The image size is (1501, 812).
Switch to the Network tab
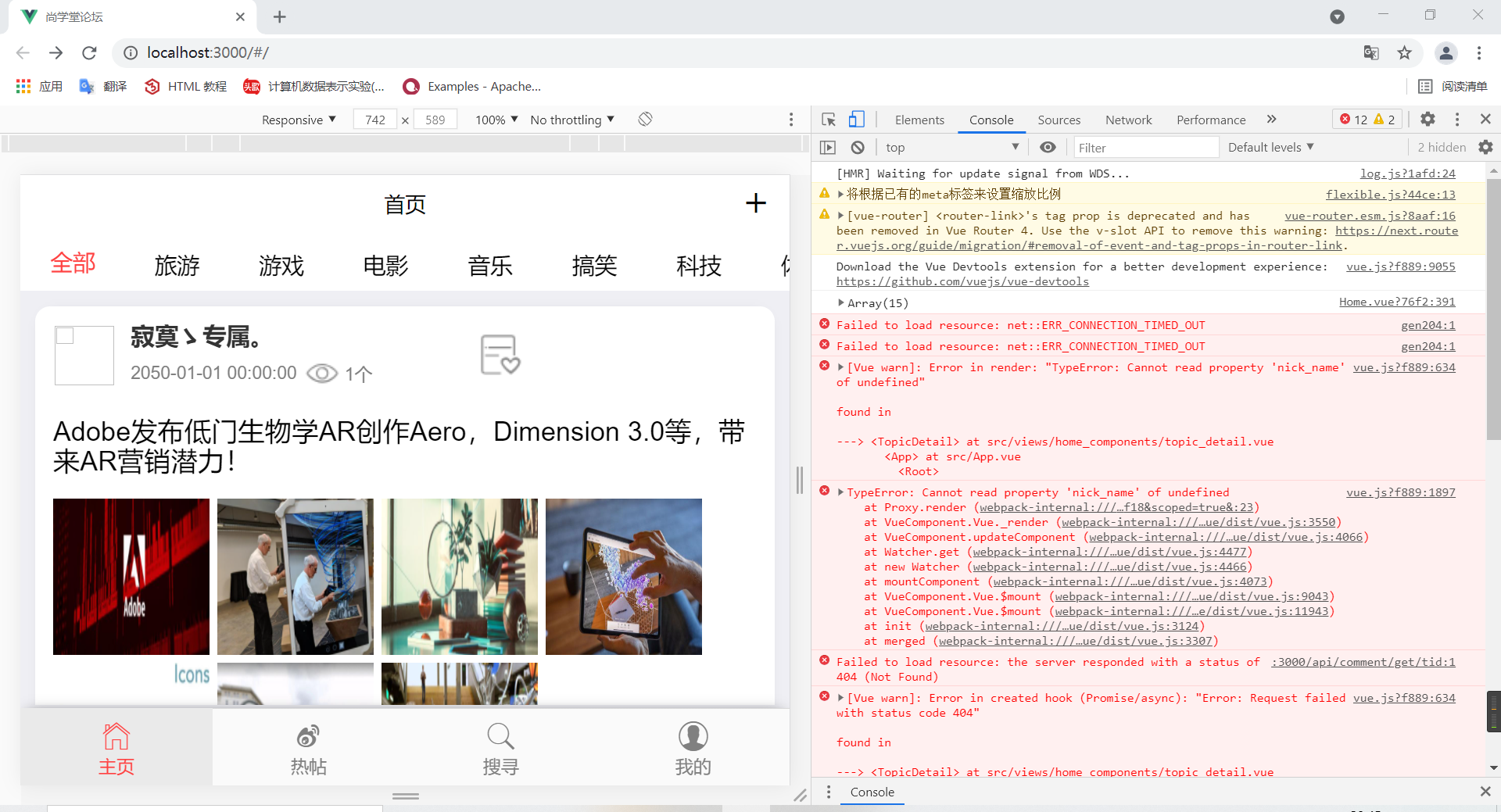[x=1129, y=120]
